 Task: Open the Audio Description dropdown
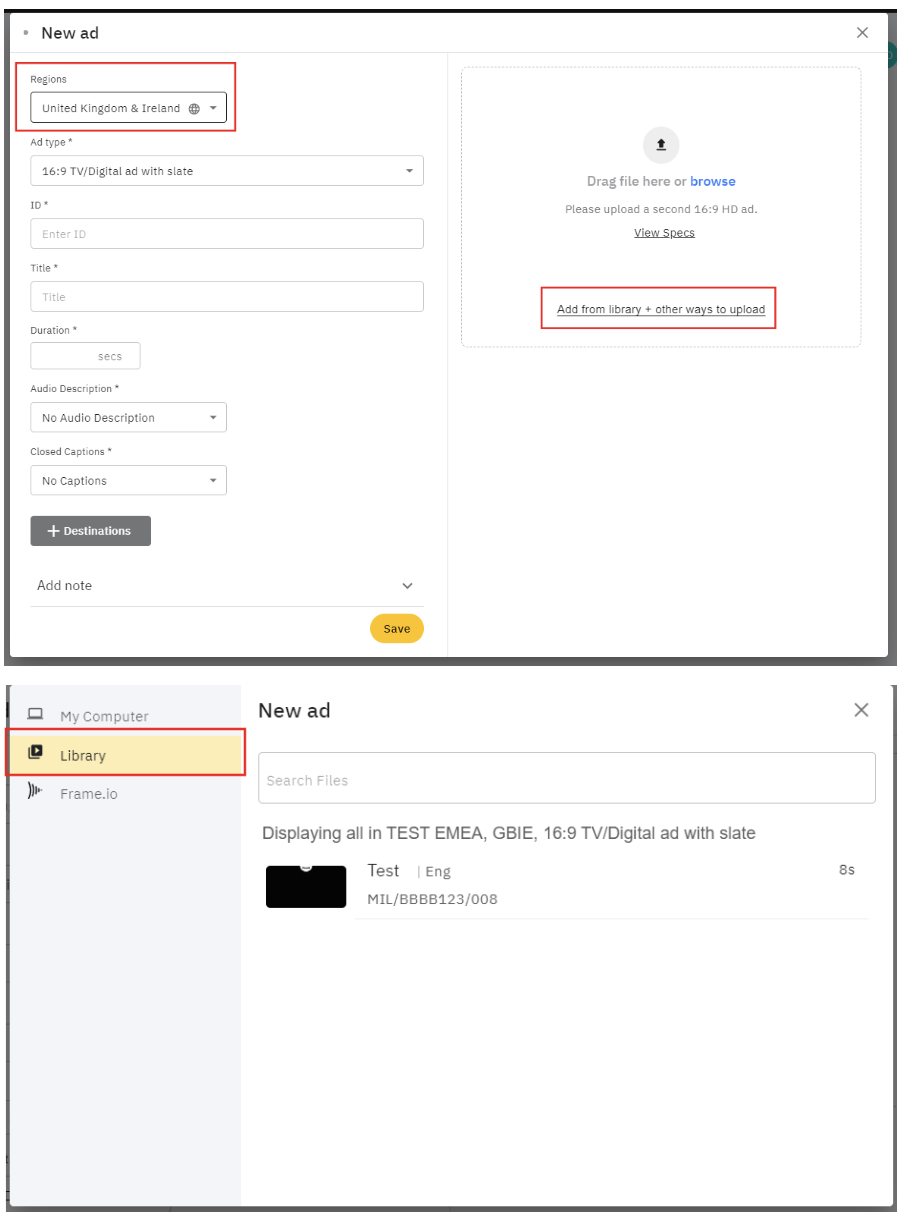(x=128, y=418)
